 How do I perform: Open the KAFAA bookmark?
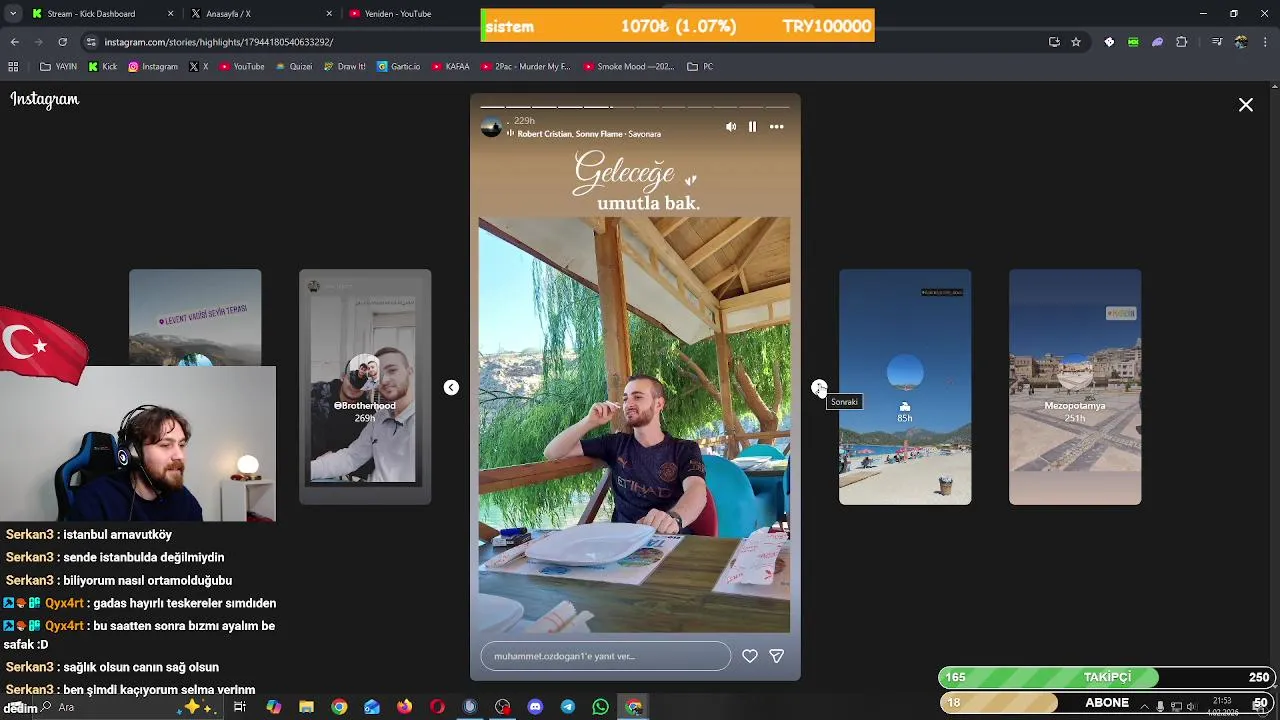point(451,67)
